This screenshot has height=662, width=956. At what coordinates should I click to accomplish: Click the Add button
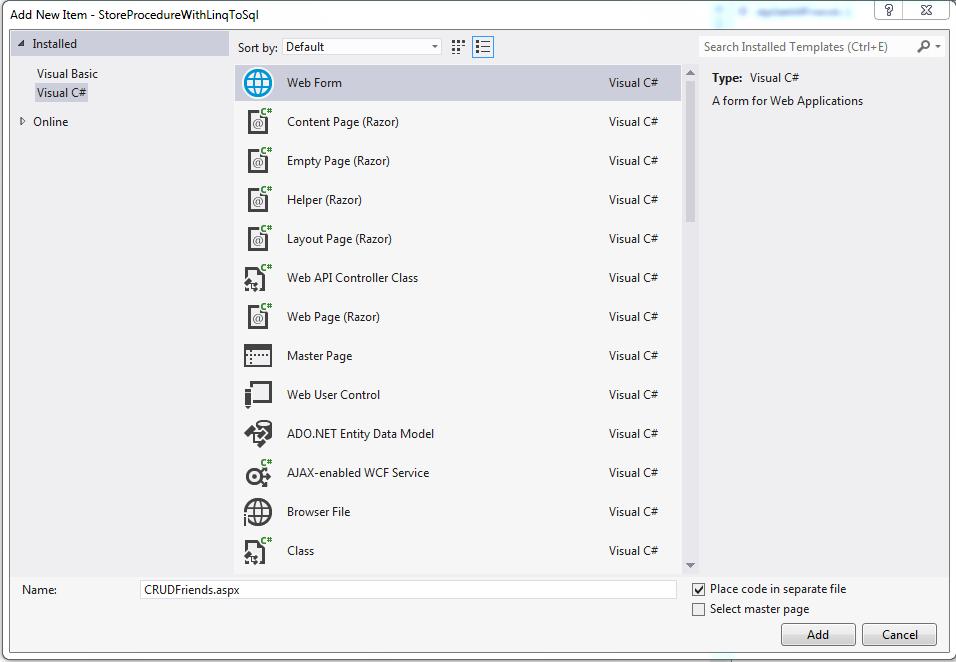pos(818,635)
